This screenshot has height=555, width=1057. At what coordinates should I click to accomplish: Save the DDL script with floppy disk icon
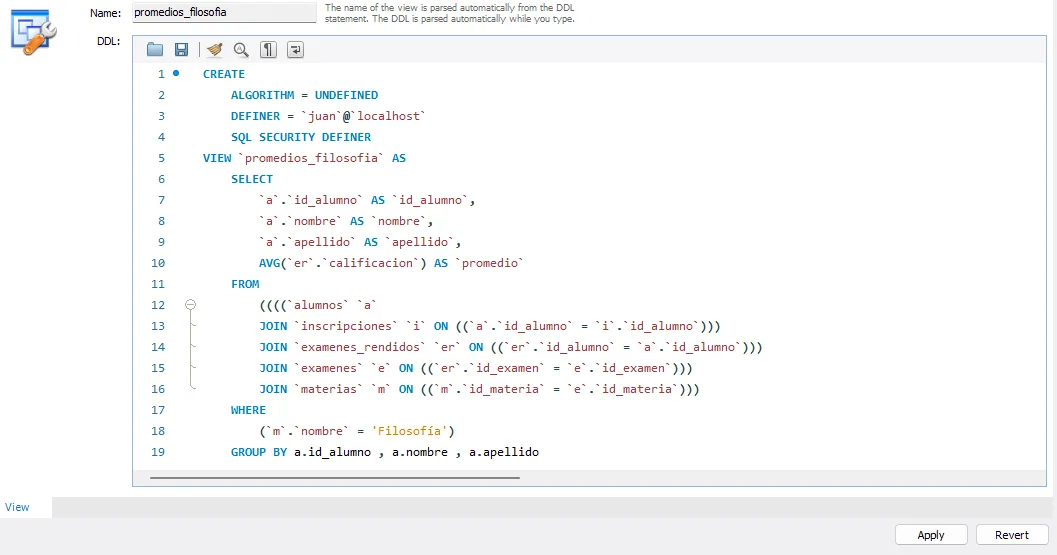click(x=181, y=50)
